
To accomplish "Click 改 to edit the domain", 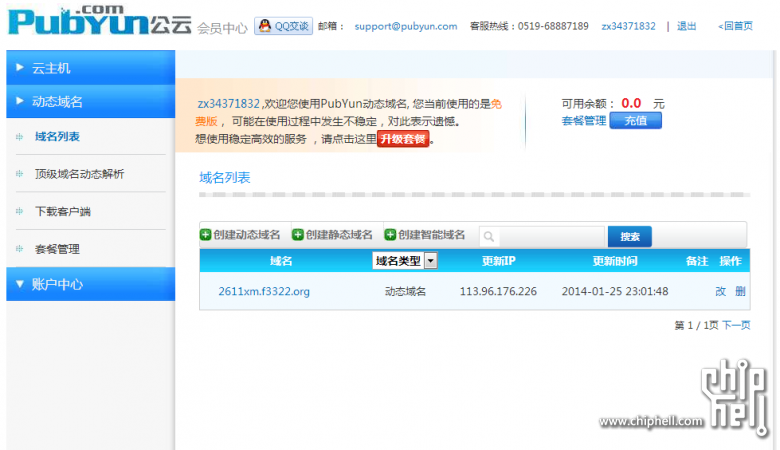I will point(721,291).
